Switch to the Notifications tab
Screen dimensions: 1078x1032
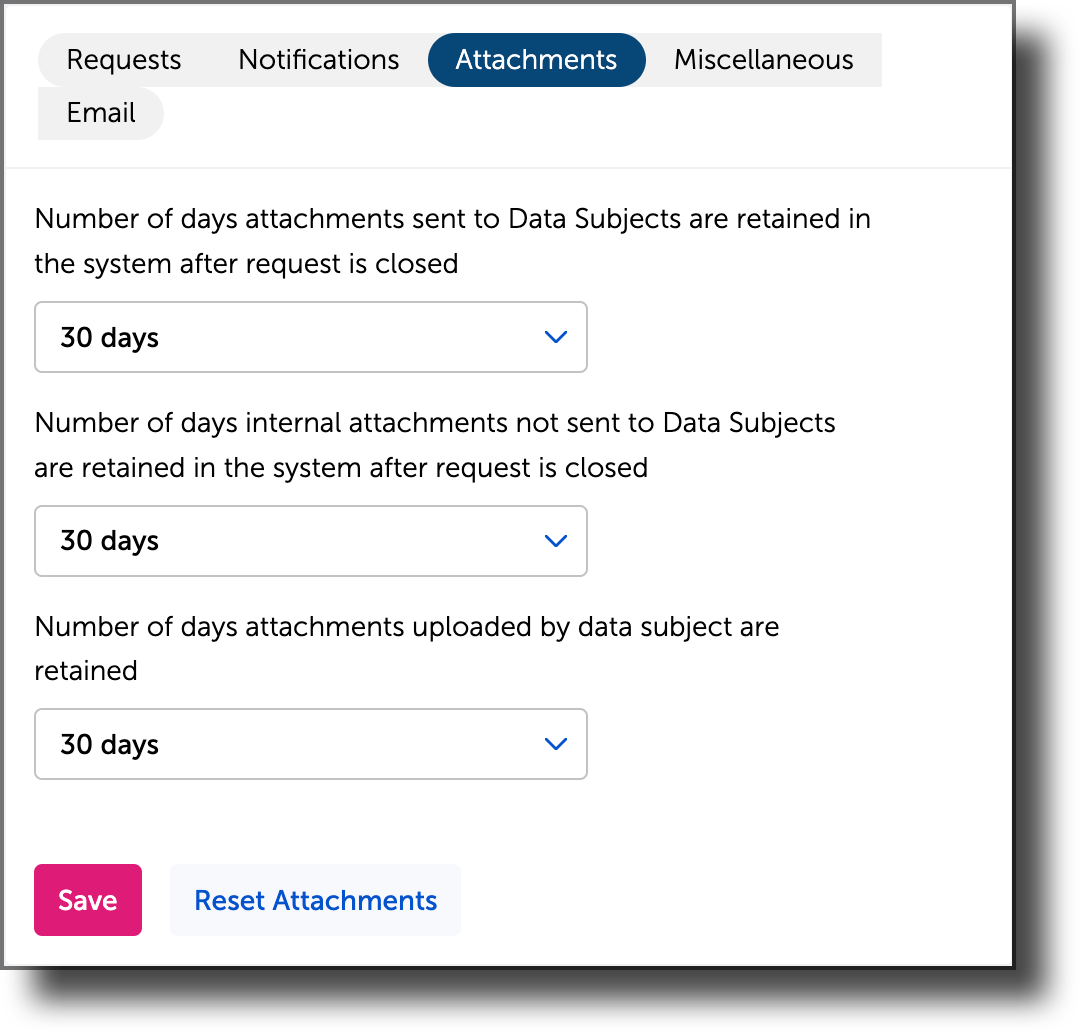click(x=317, y=59)
